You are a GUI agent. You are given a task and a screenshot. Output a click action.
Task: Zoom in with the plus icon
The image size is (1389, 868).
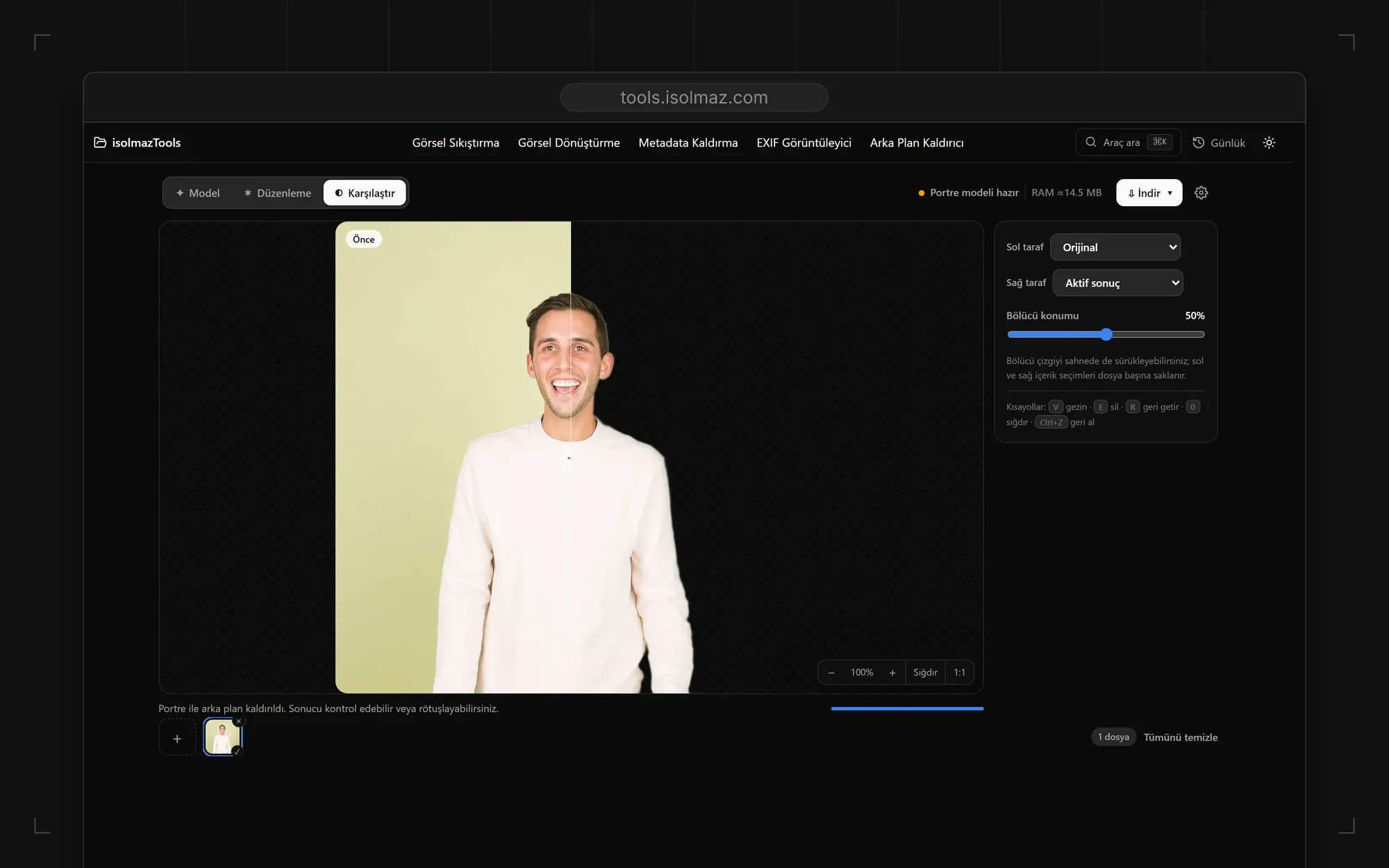[x=892, y=672]
